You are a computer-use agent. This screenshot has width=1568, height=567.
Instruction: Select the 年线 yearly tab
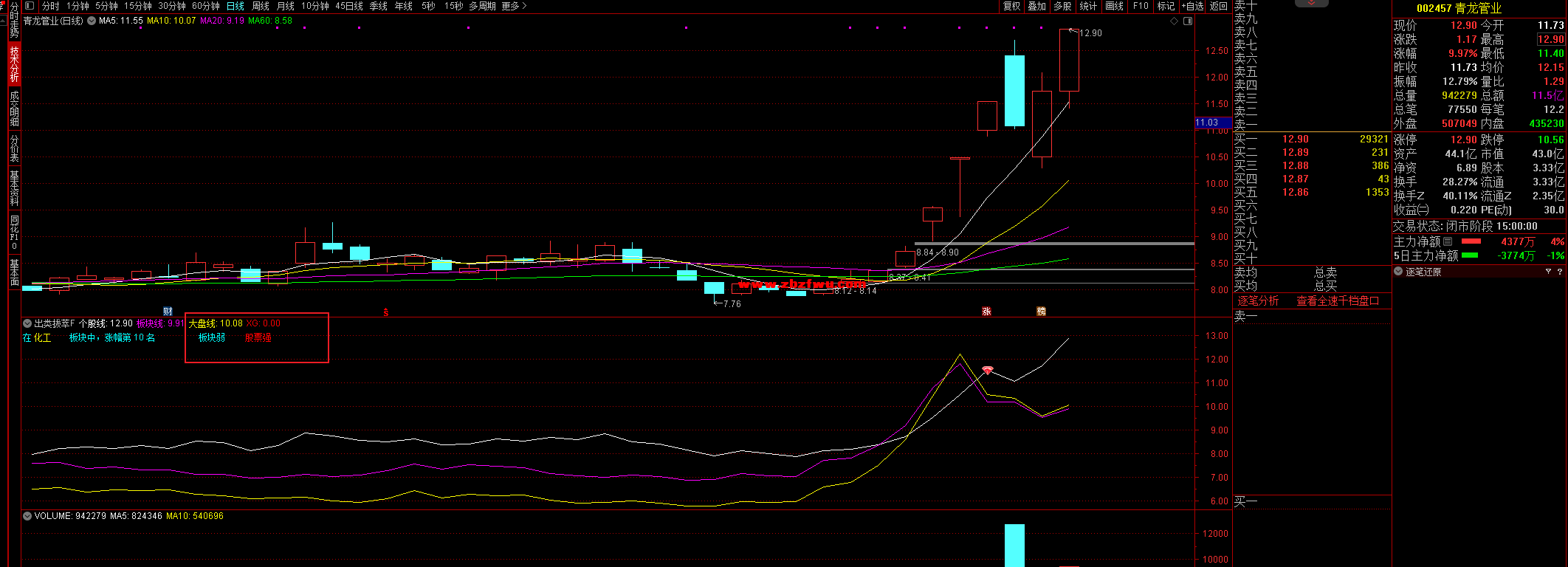click(x=404, y=6)
